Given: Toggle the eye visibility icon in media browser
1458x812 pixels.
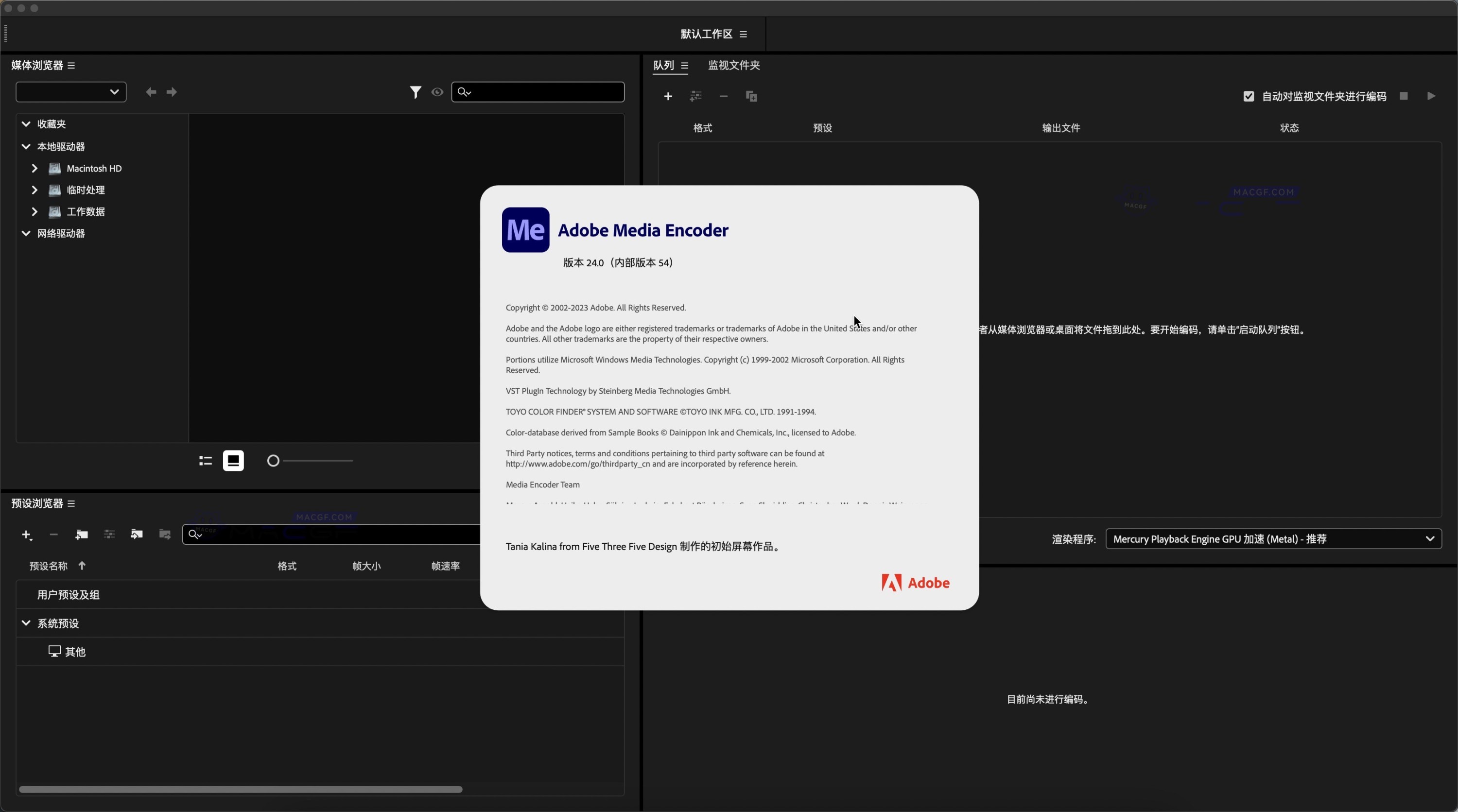Looking at the screenshot, I should pyautogui.click(x=437, y=92).
